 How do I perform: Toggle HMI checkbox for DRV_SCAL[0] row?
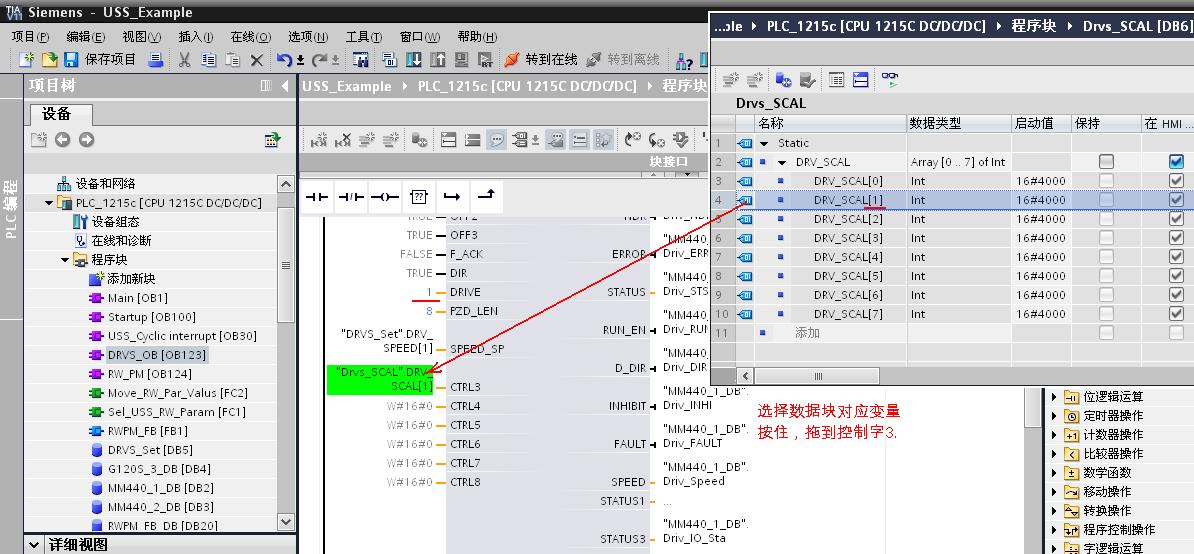[1176, 180]
